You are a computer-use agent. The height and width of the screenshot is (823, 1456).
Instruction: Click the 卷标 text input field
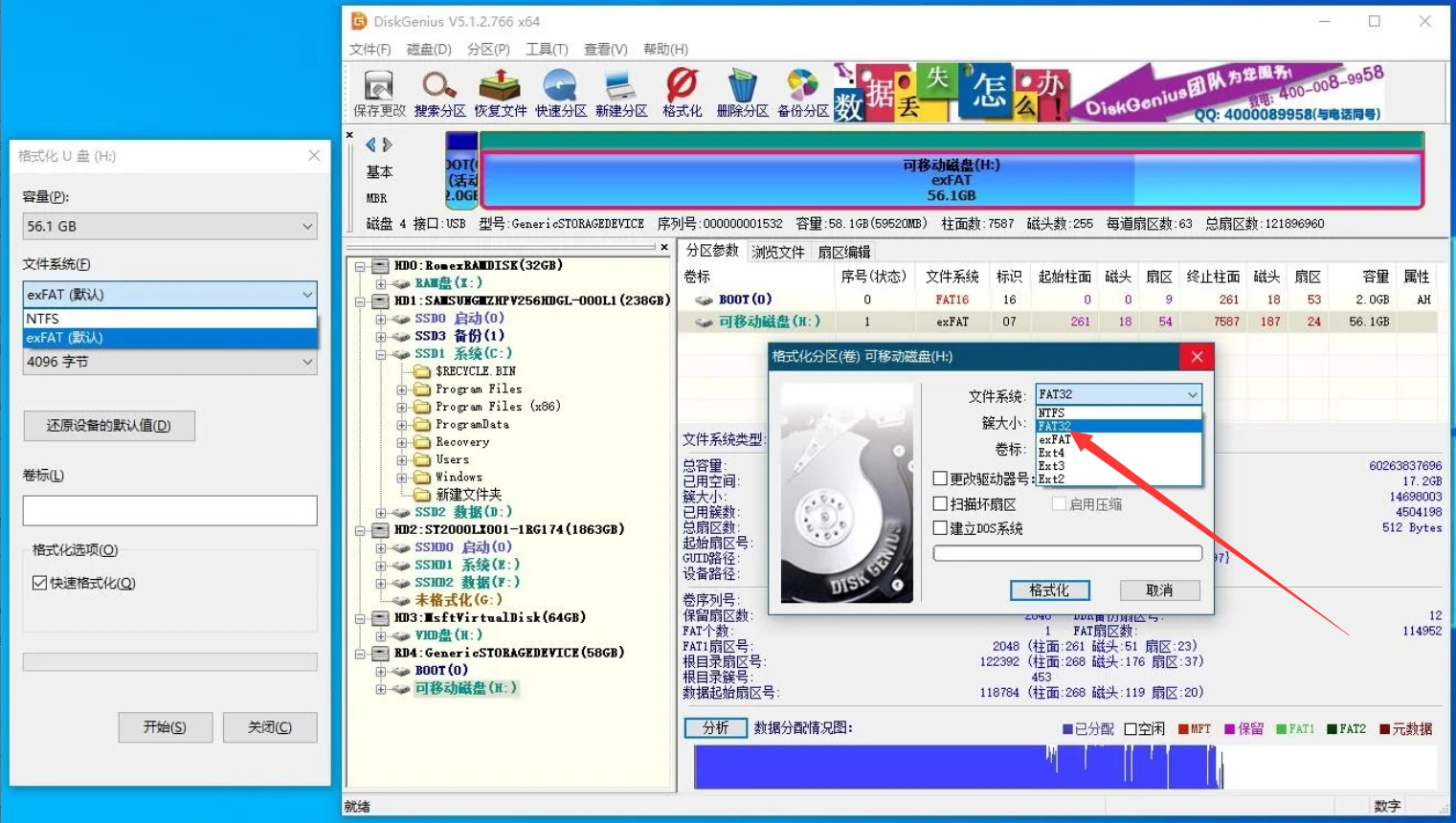pyautogui.click(x=169, y=511)
